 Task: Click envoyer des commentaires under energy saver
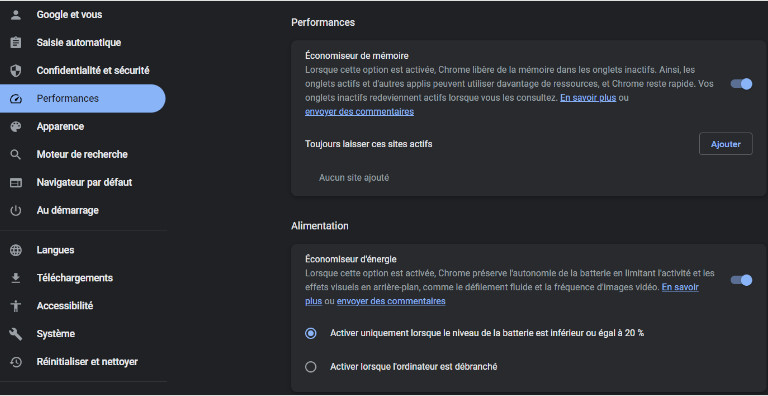point(391,301)
